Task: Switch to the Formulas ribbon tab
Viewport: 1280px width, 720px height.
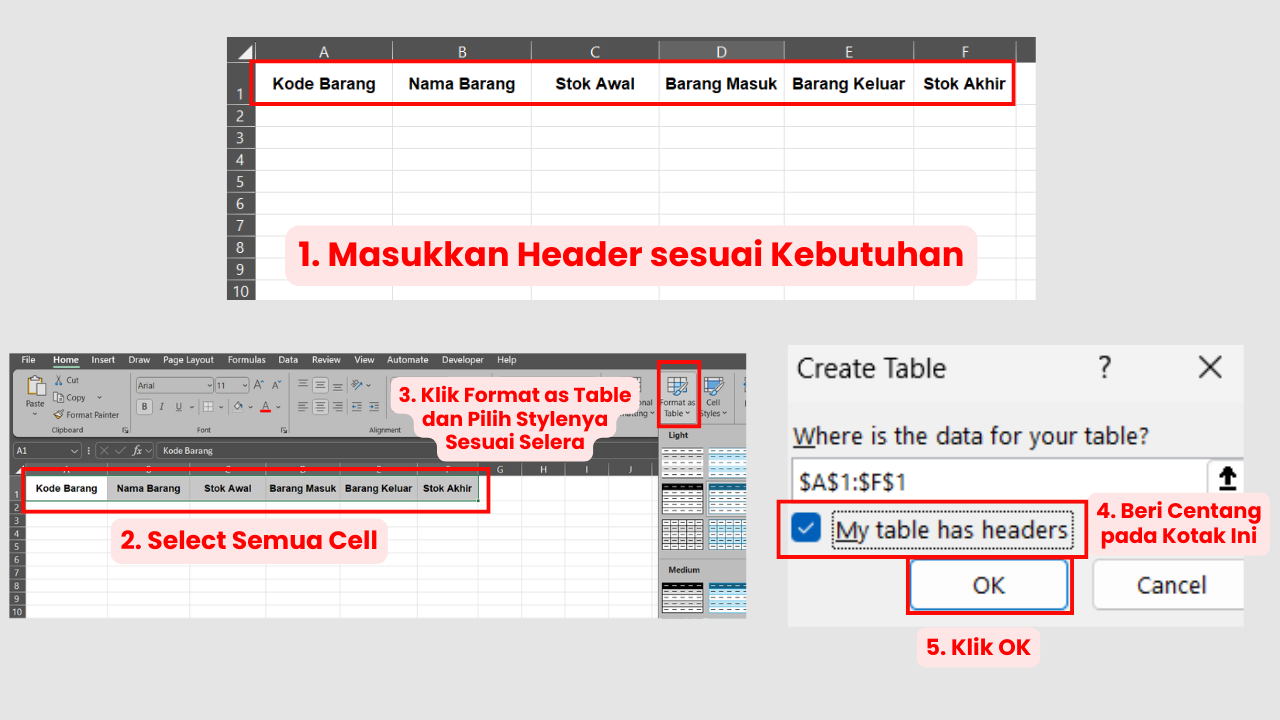Action: [x=247, y=360]
